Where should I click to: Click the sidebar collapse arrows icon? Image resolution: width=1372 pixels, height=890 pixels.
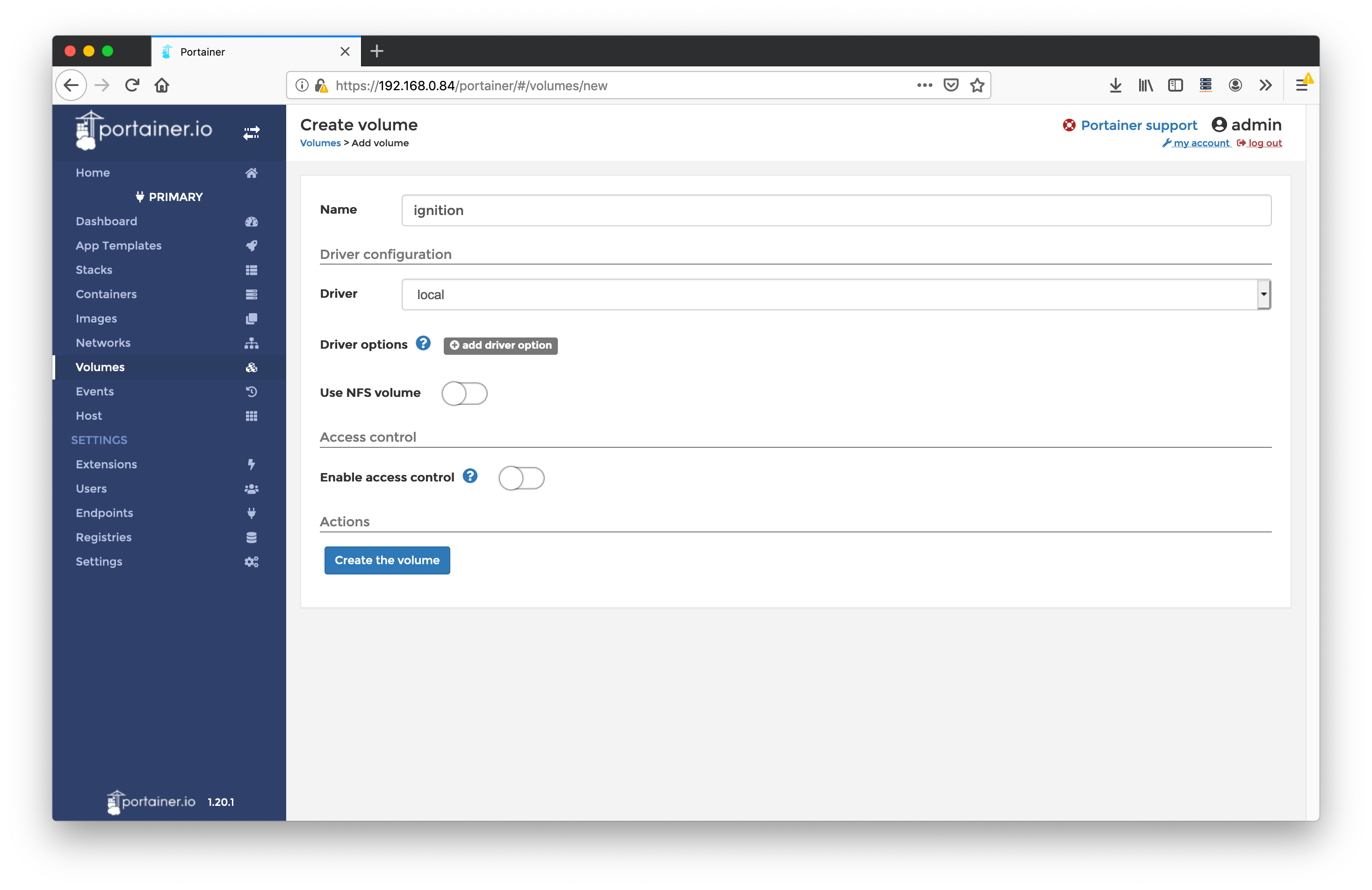[x=251, y=133]
